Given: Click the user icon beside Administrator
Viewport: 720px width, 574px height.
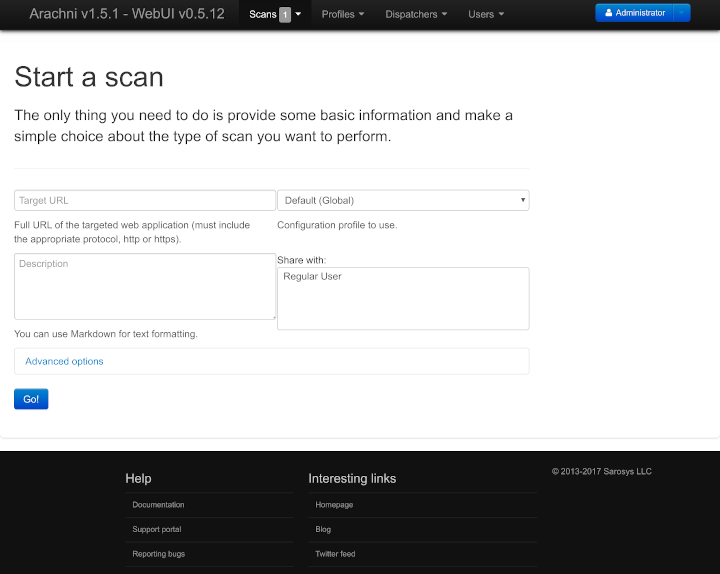Looking at the screenshot, I should point(608,13).
